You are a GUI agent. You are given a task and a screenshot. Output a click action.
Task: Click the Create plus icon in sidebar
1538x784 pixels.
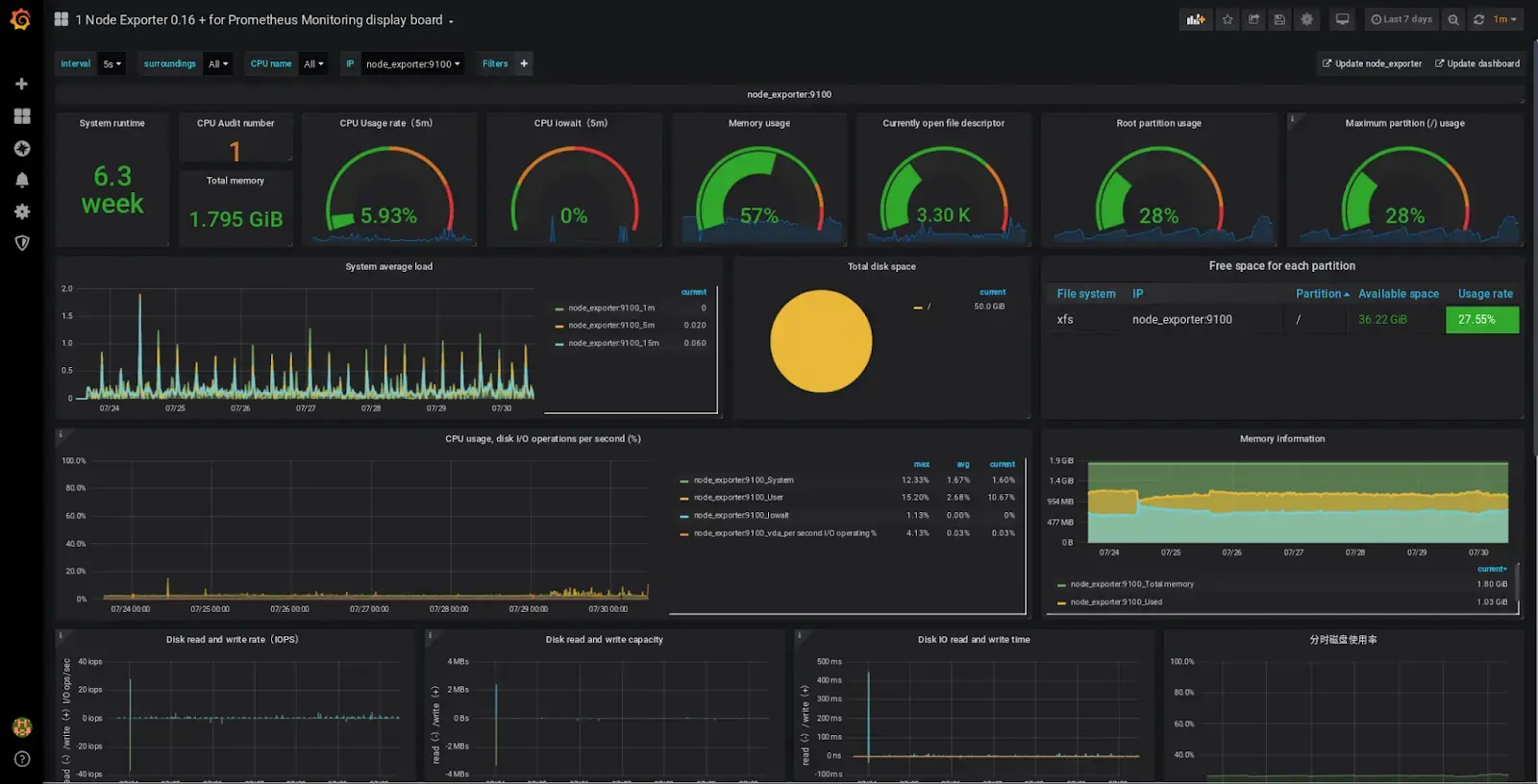click(x=21, y=85)
